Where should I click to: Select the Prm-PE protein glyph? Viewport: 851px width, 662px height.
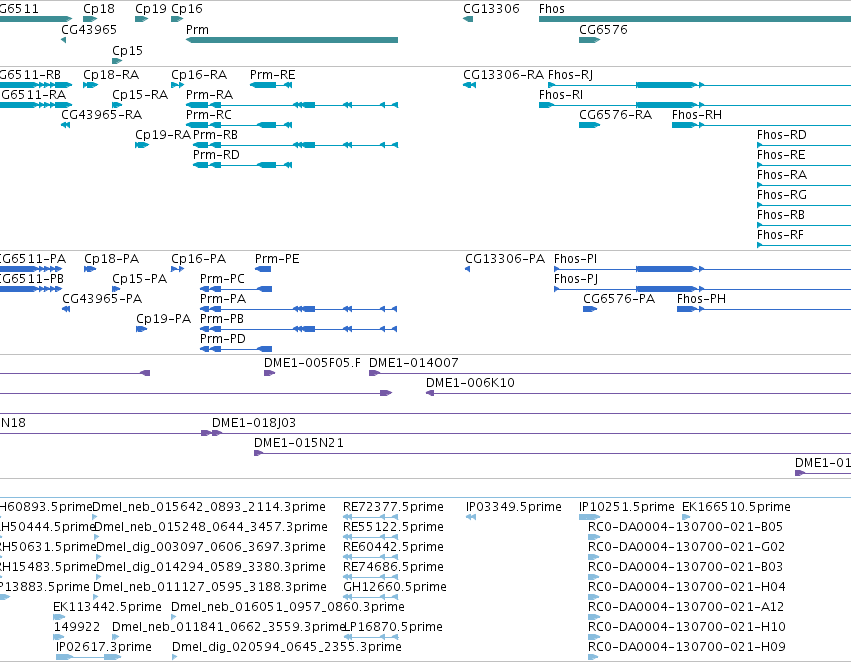tap(263, 269)
